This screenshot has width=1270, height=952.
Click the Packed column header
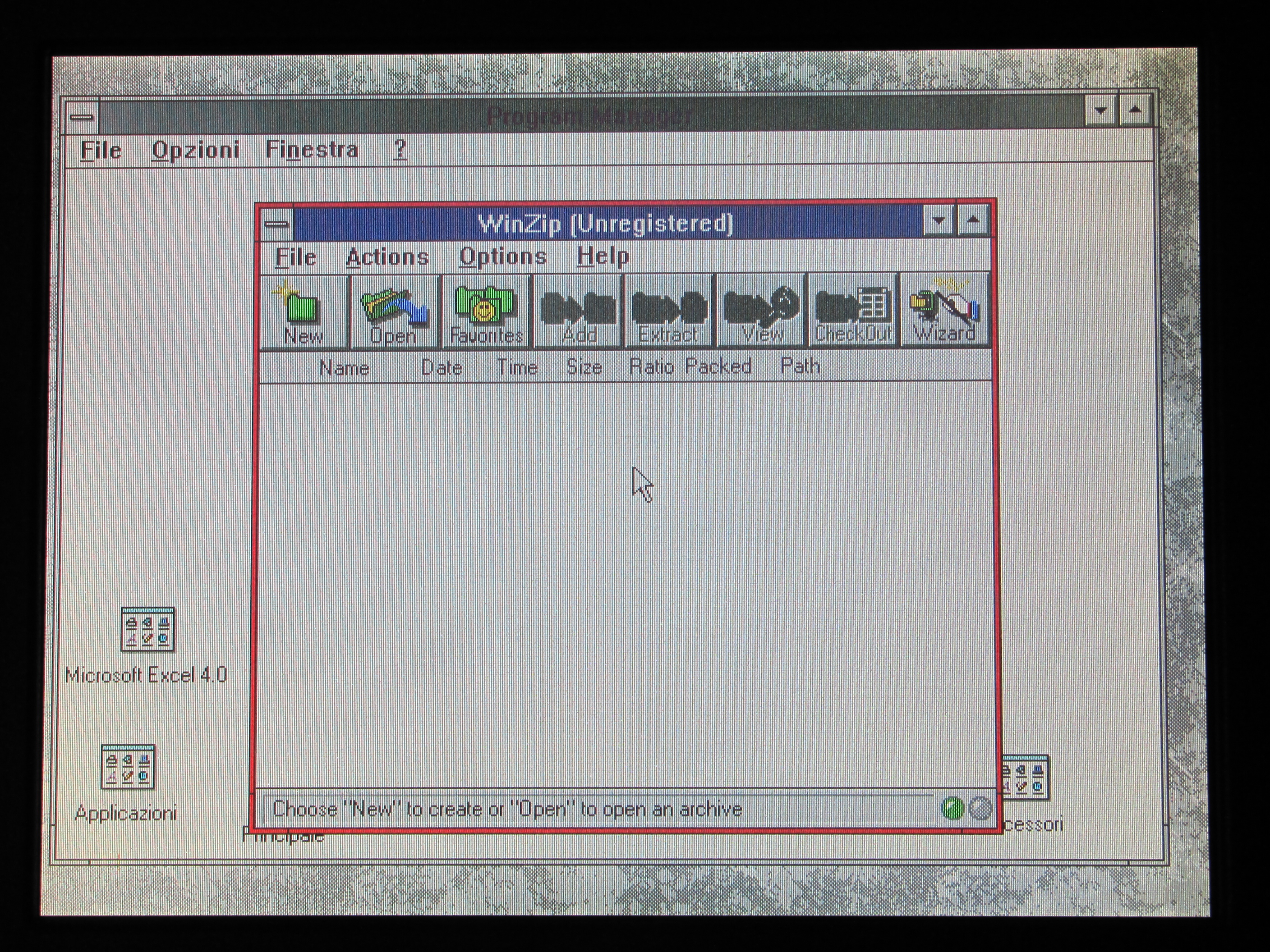[x=718, y=366]
